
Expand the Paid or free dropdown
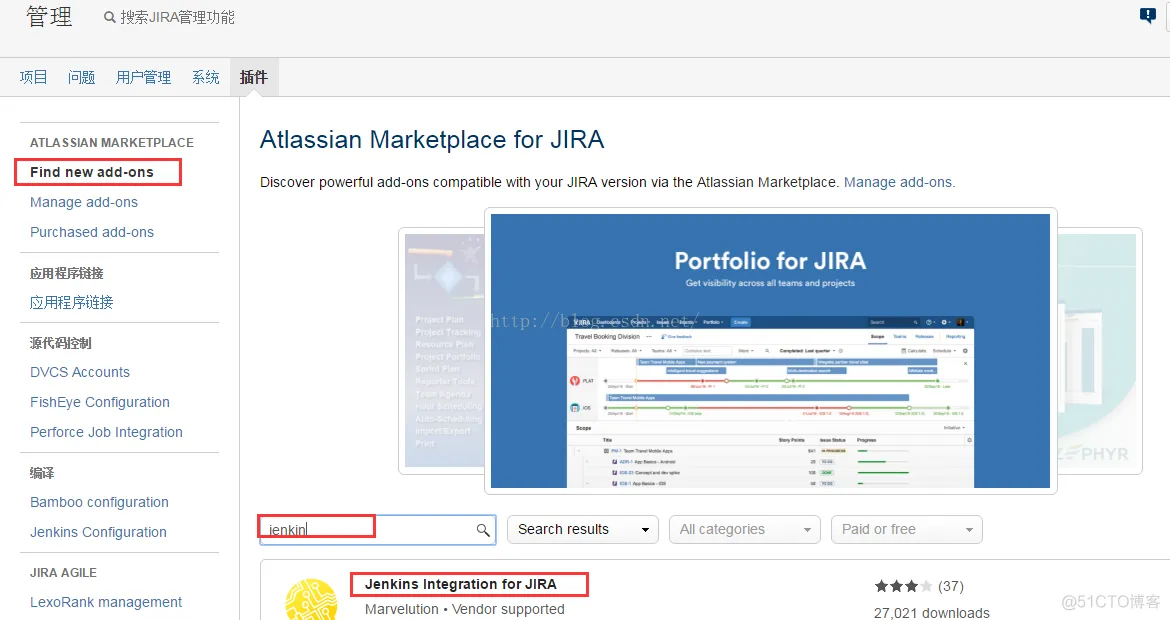[x=907, y=529]
